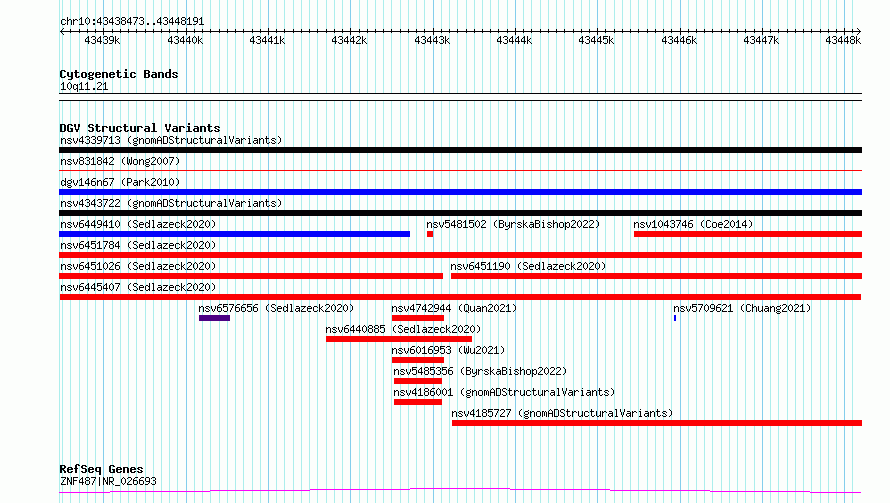Click the 43442k ruler tick label
Viewport: 890px width, 503px height.
click(349, 41)
